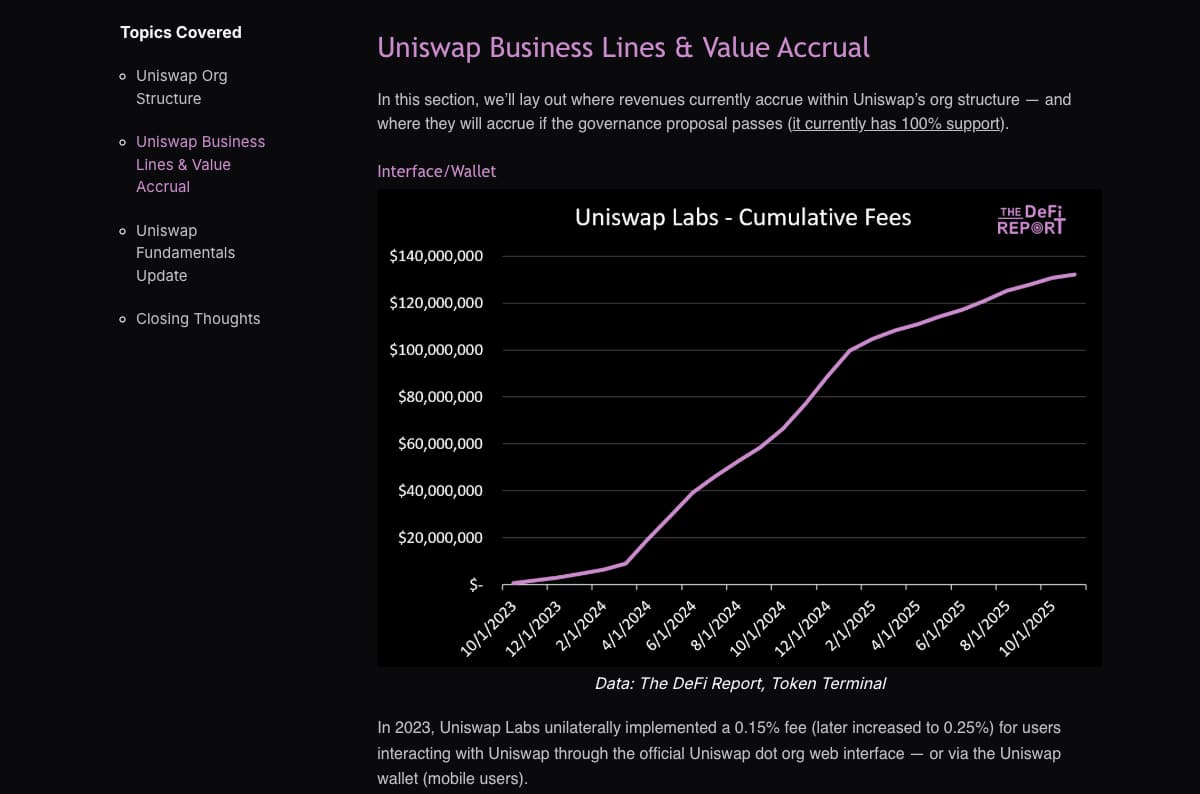Click the chart plot area image
1200x794 pixels.
point(740,430)
